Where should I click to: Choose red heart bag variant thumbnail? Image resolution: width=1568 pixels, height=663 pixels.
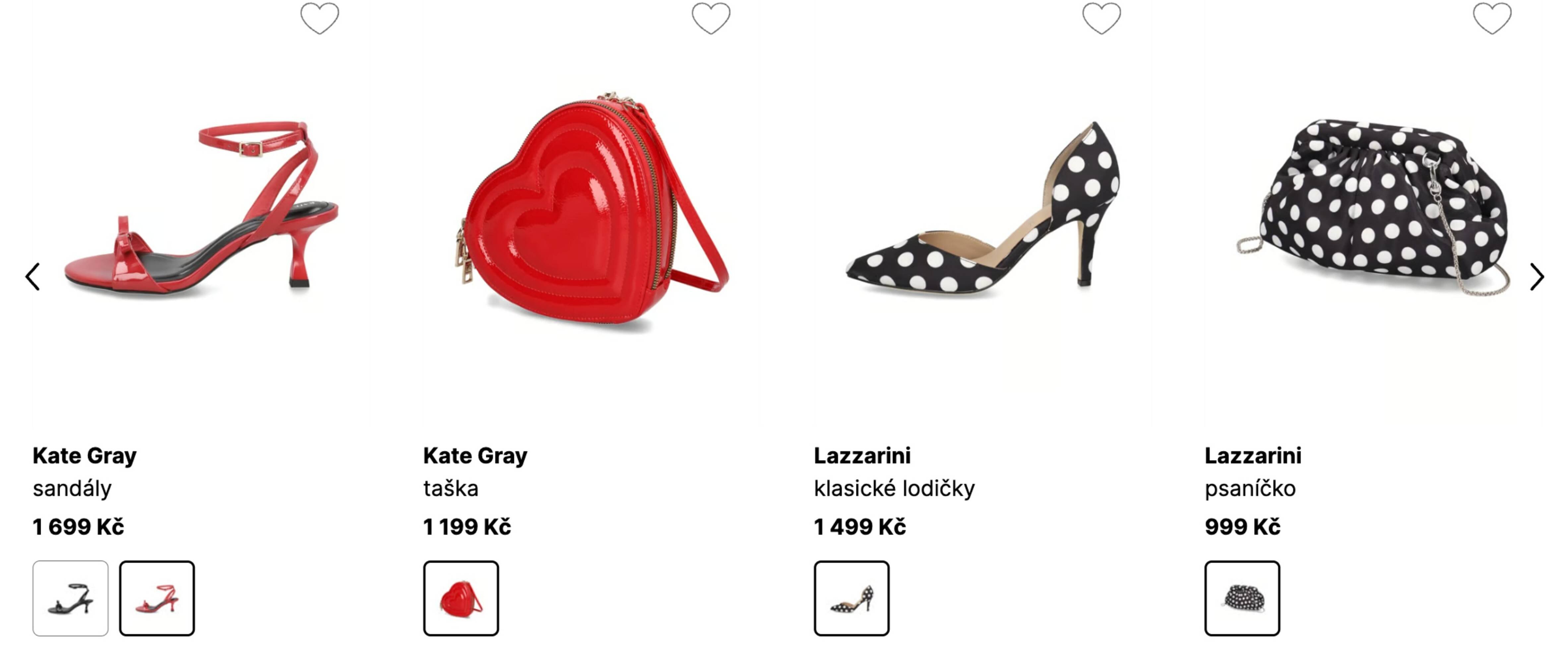coord(461,598)
